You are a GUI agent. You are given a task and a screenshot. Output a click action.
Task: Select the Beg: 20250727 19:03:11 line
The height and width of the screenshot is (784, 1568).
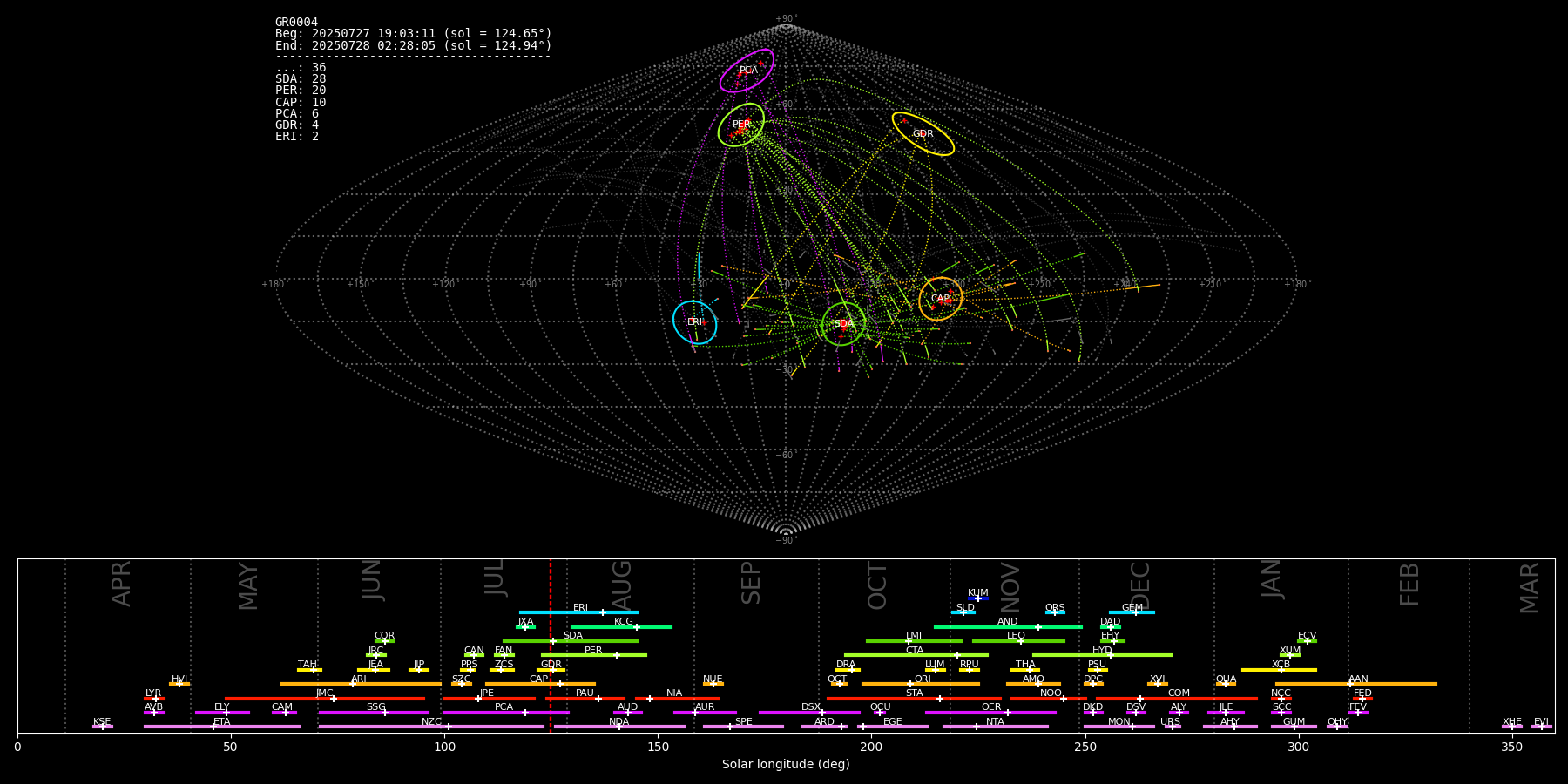point(414,34)
